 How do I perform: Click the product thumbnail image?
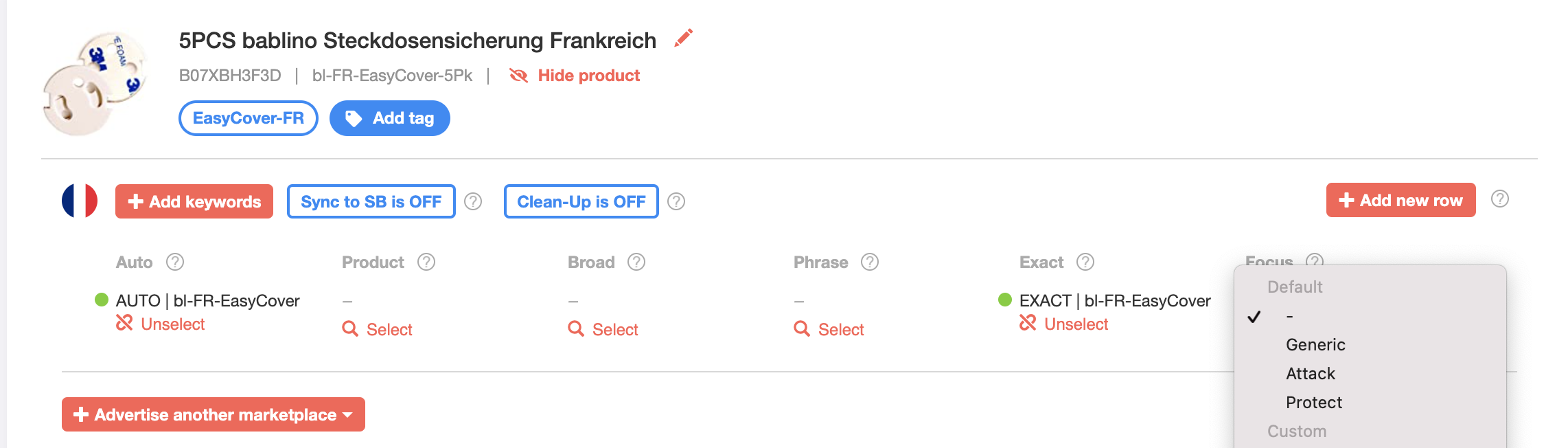tap(95, 82)
